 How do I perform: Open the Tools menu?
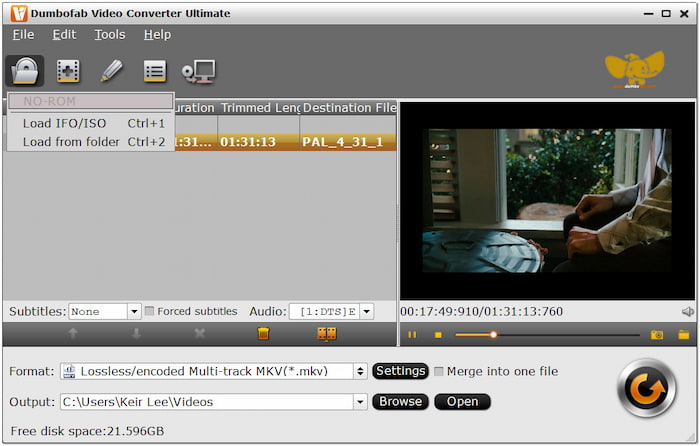(x=110, y=34)
